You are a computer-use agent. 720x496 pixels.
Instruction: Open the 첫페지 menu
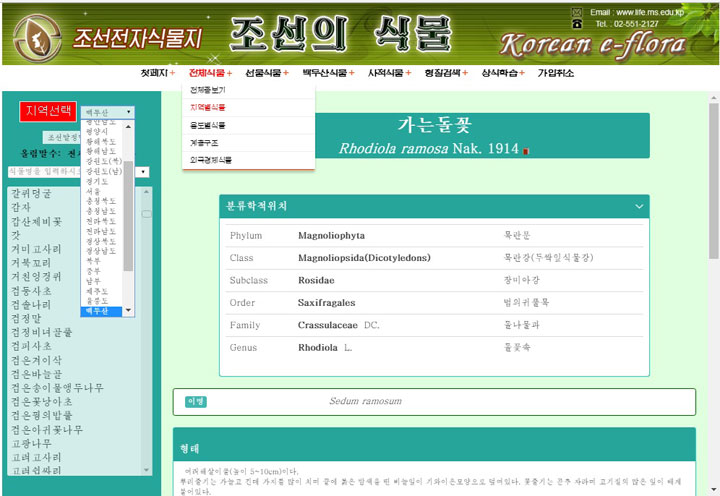pyautogui.click(x=158, y=73)
